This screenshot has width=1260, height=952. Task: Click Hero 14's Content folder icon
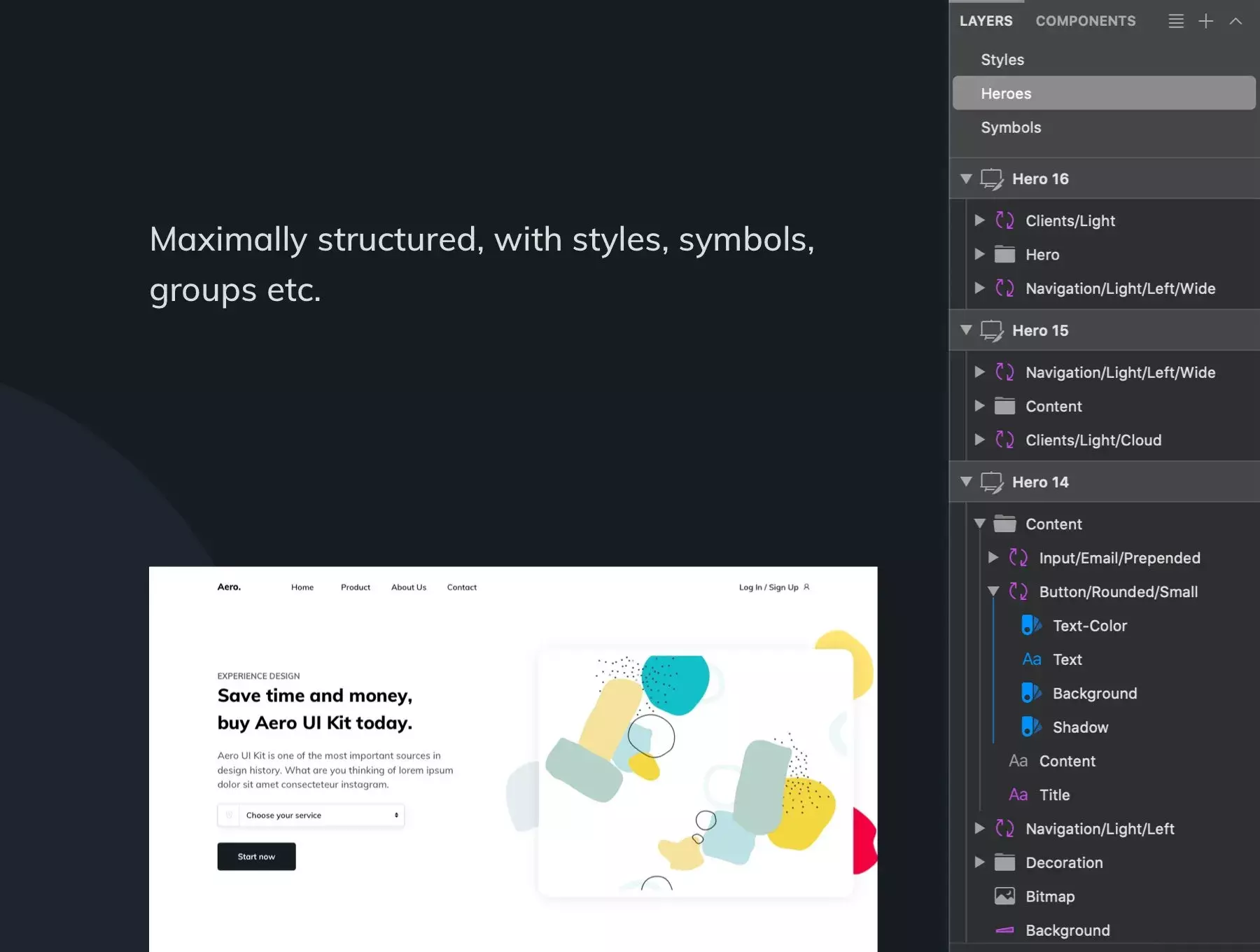tap(1004, 523)
